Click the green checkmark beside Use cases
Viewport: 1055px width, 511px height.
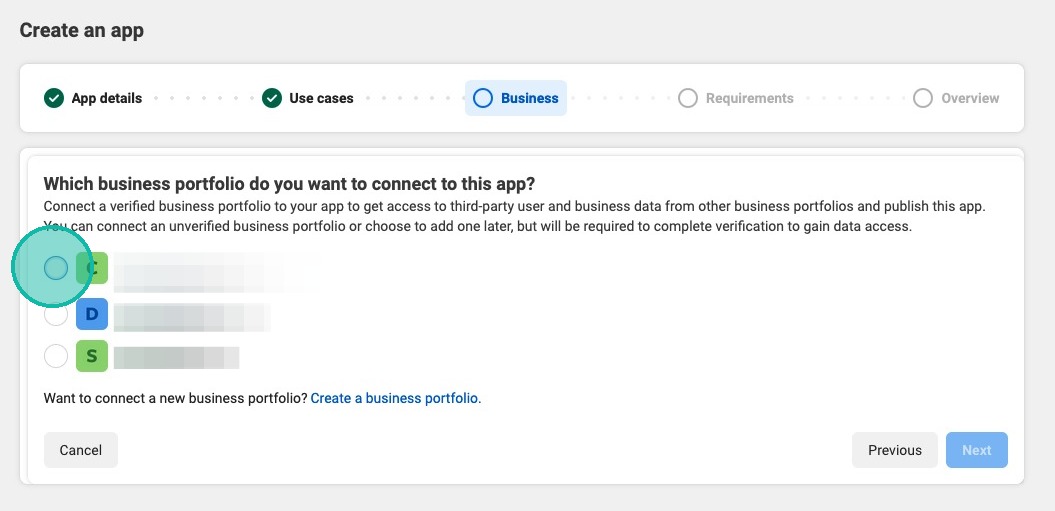click(x=272, y=98)
